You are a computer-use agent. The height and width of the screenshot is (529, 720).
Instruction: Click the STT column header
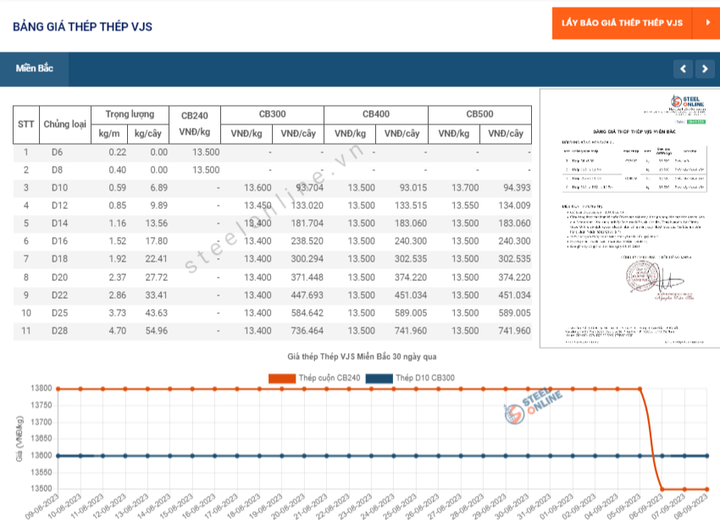(x=26, y=124)
